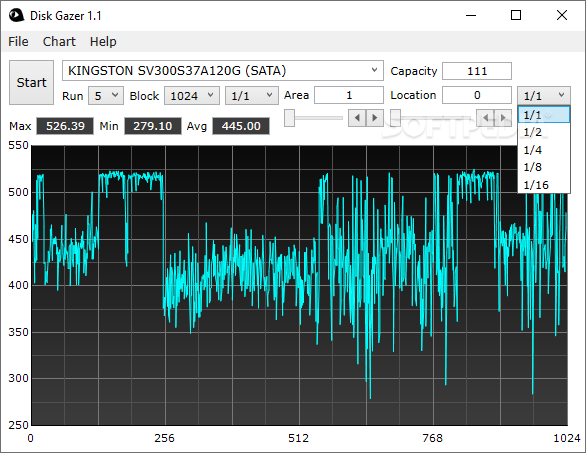This screenshot has width=586, height=453.
Task: Select 1/1 from the dropdown list
Action: tap(544, 115)
